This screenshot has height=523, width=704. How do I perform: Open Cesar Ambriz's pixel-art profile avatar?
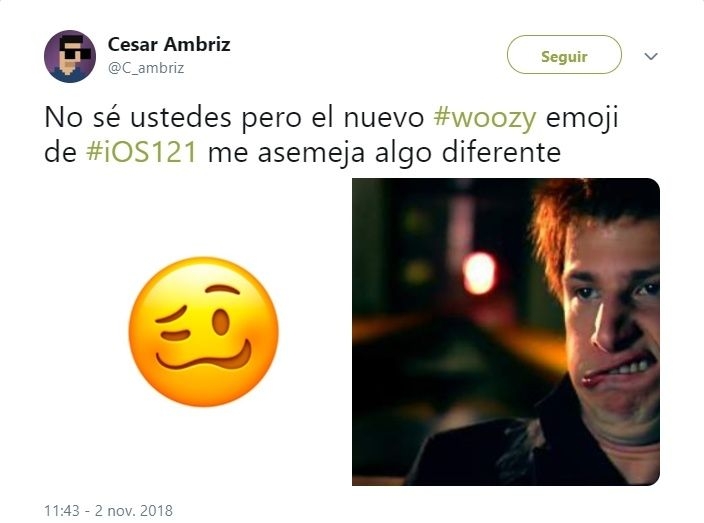[70, 57]
